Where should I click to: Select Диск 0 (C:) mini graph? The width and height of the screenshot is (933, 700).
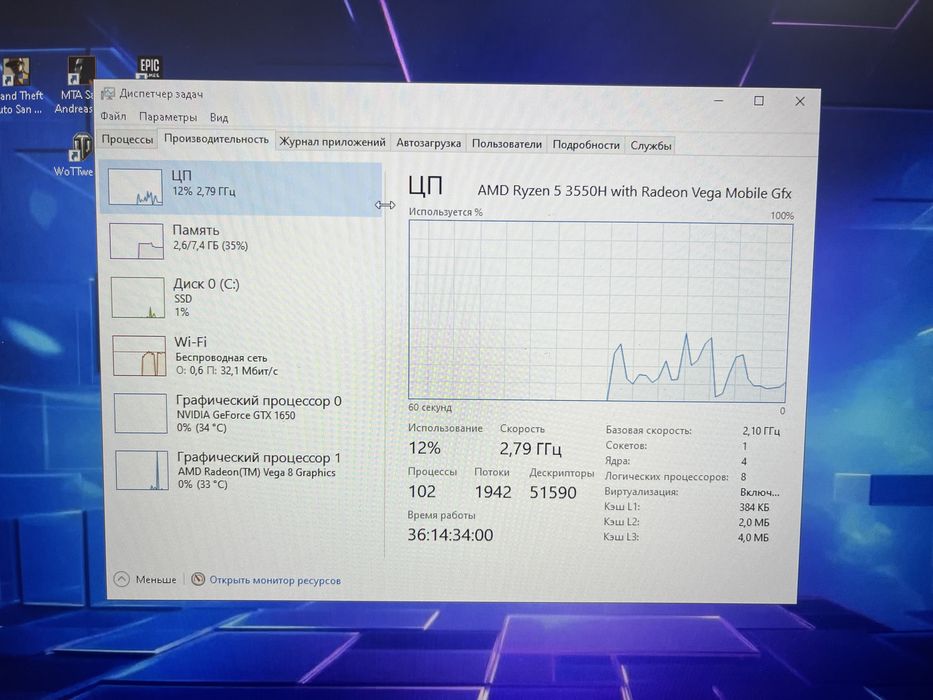point(137,298)
